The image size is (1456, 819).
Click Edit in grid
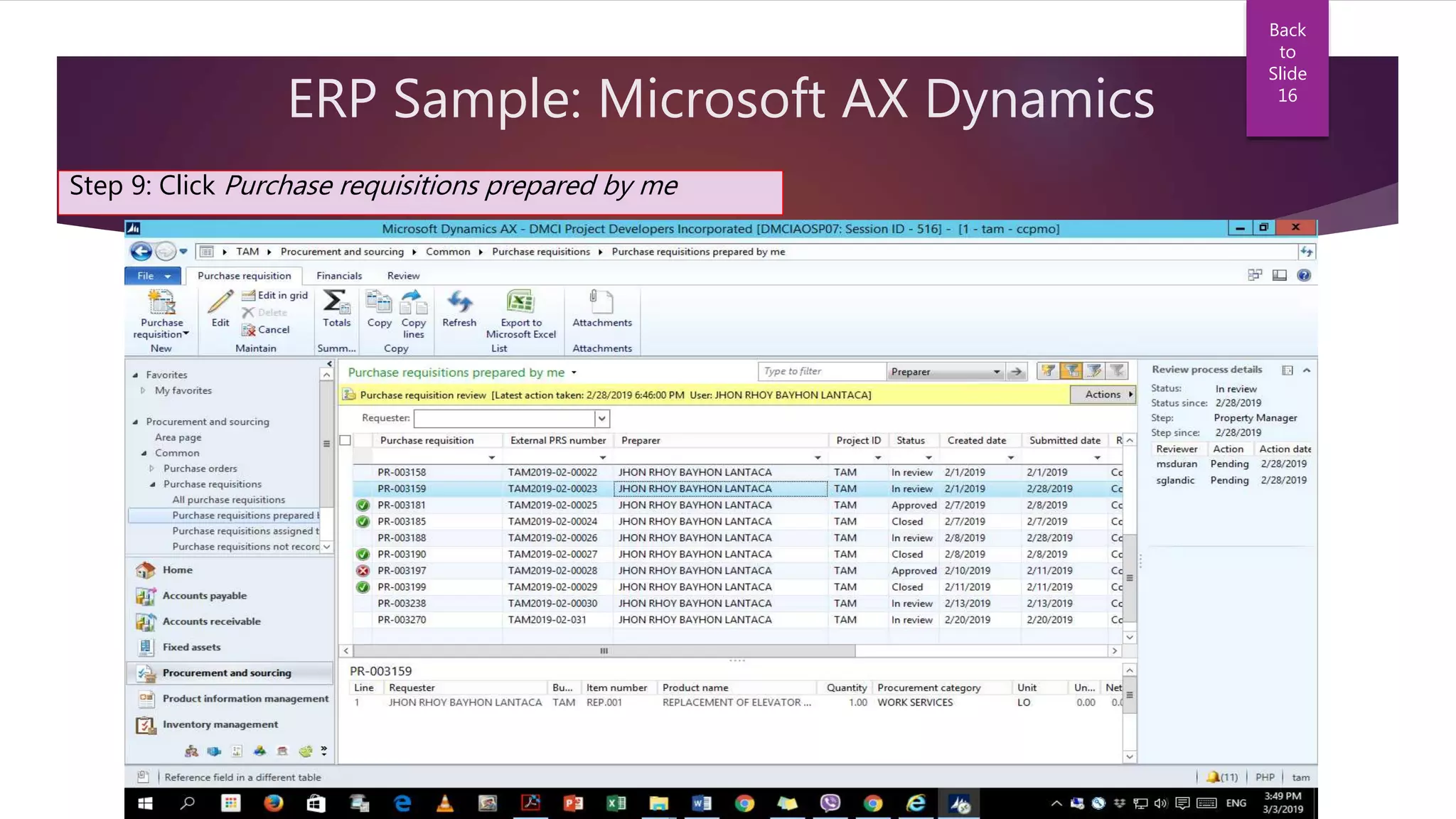click(x=274, y=295)
